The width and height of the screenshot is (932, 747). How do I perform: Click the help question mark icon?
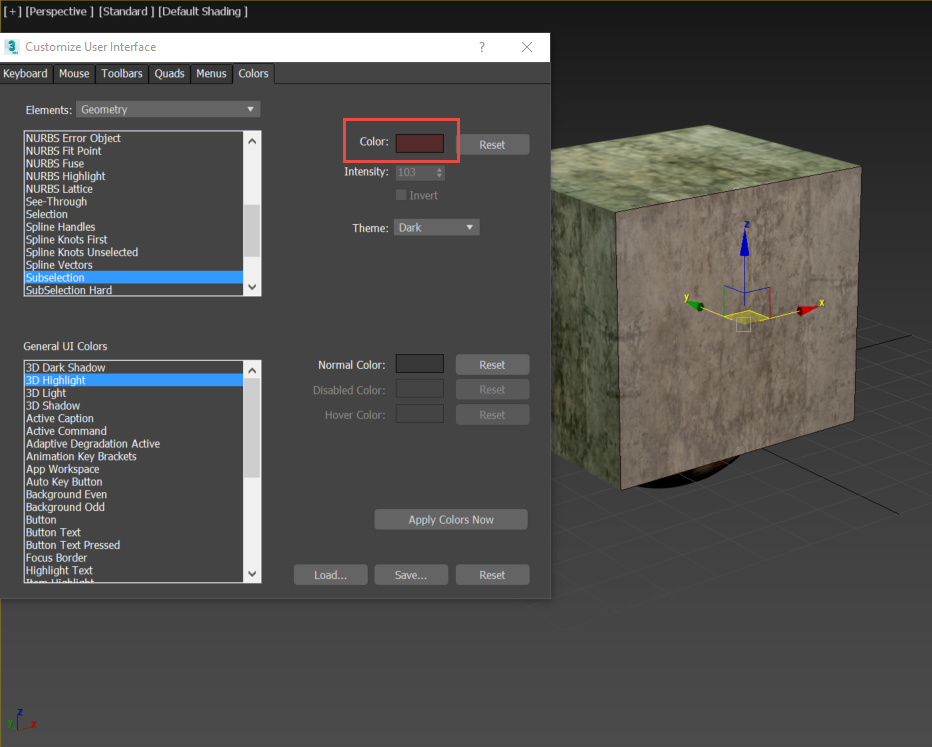tap(481, 47)
